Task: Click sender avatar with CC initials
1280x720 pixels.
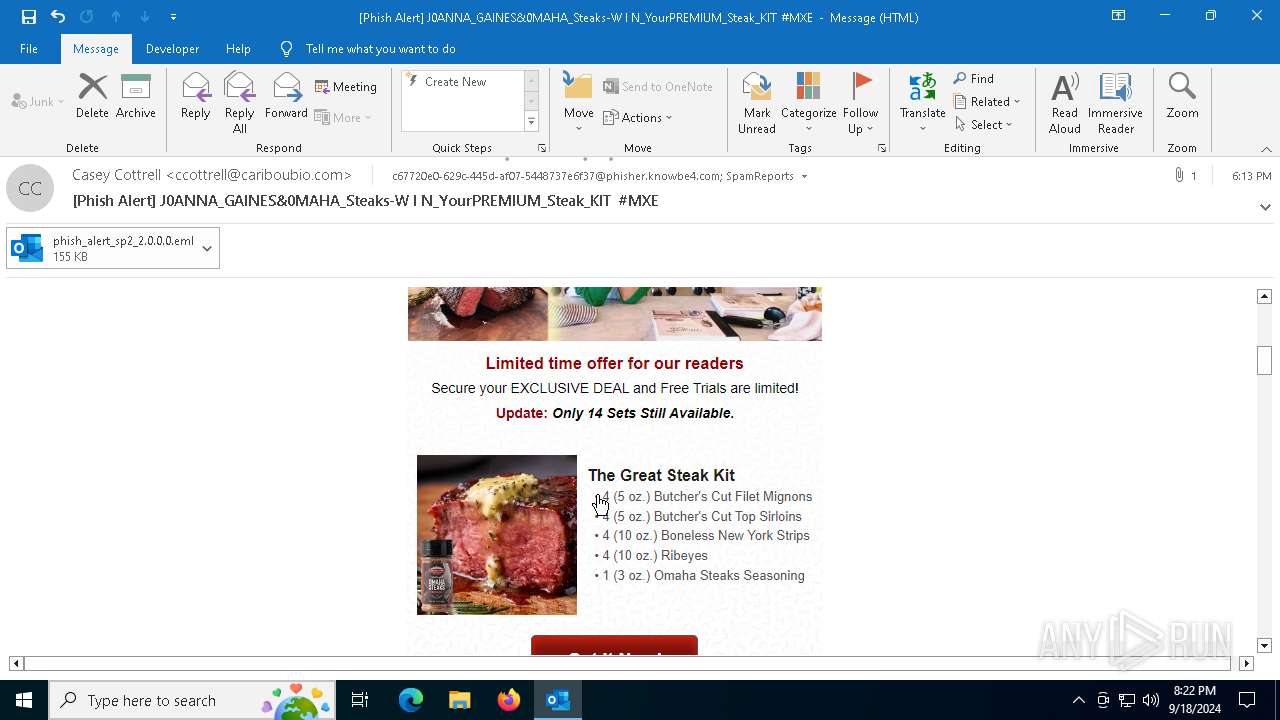Action: (x=30, y=188)
